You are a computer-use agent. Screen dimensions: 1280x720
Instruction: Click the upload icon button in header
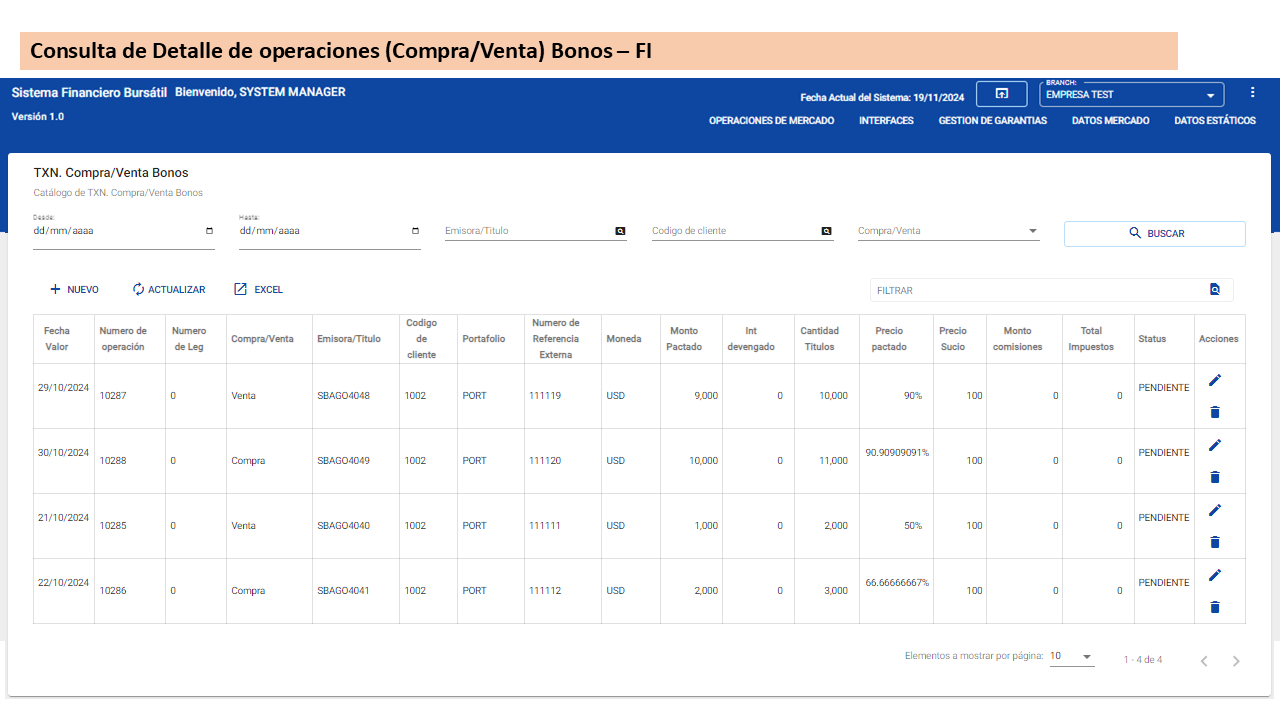pyautogui.click(x=1001, y=94)
